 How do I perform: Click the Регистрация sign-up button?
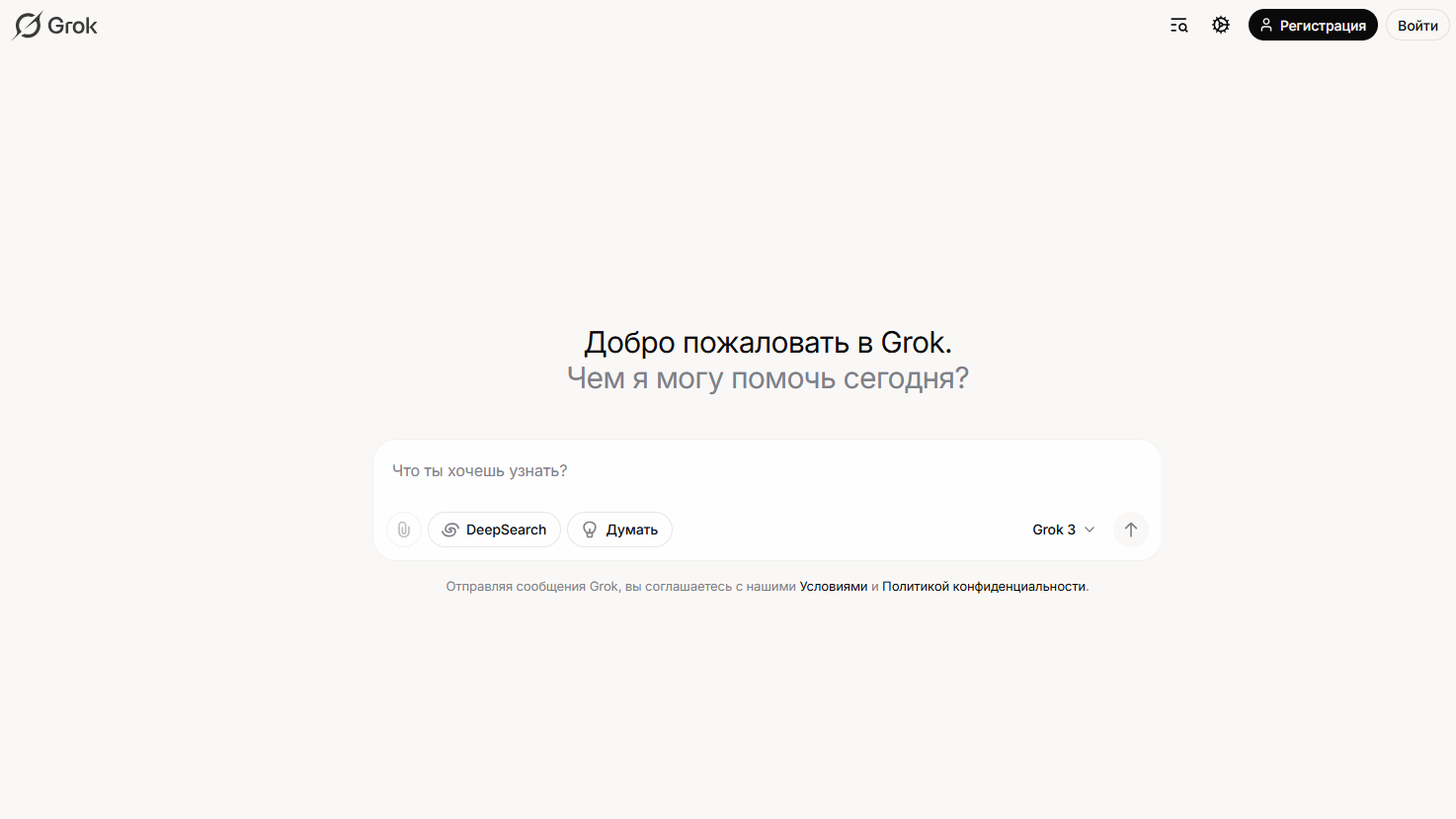point(1313,25)
